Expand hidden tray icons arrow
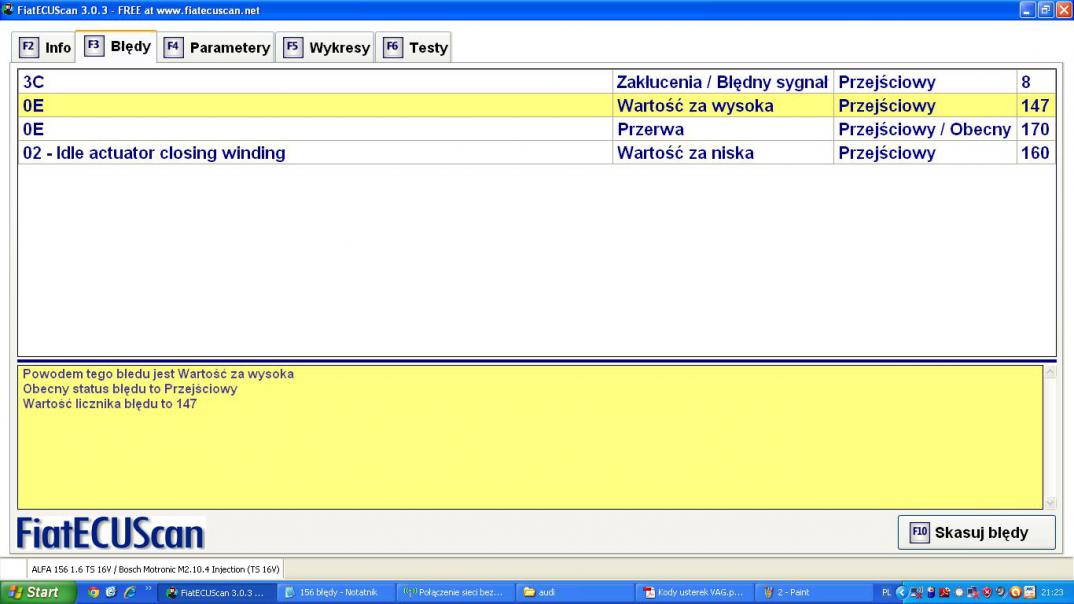The width and height of the screenshot is (1074, 604). click(x=901, y=592)
